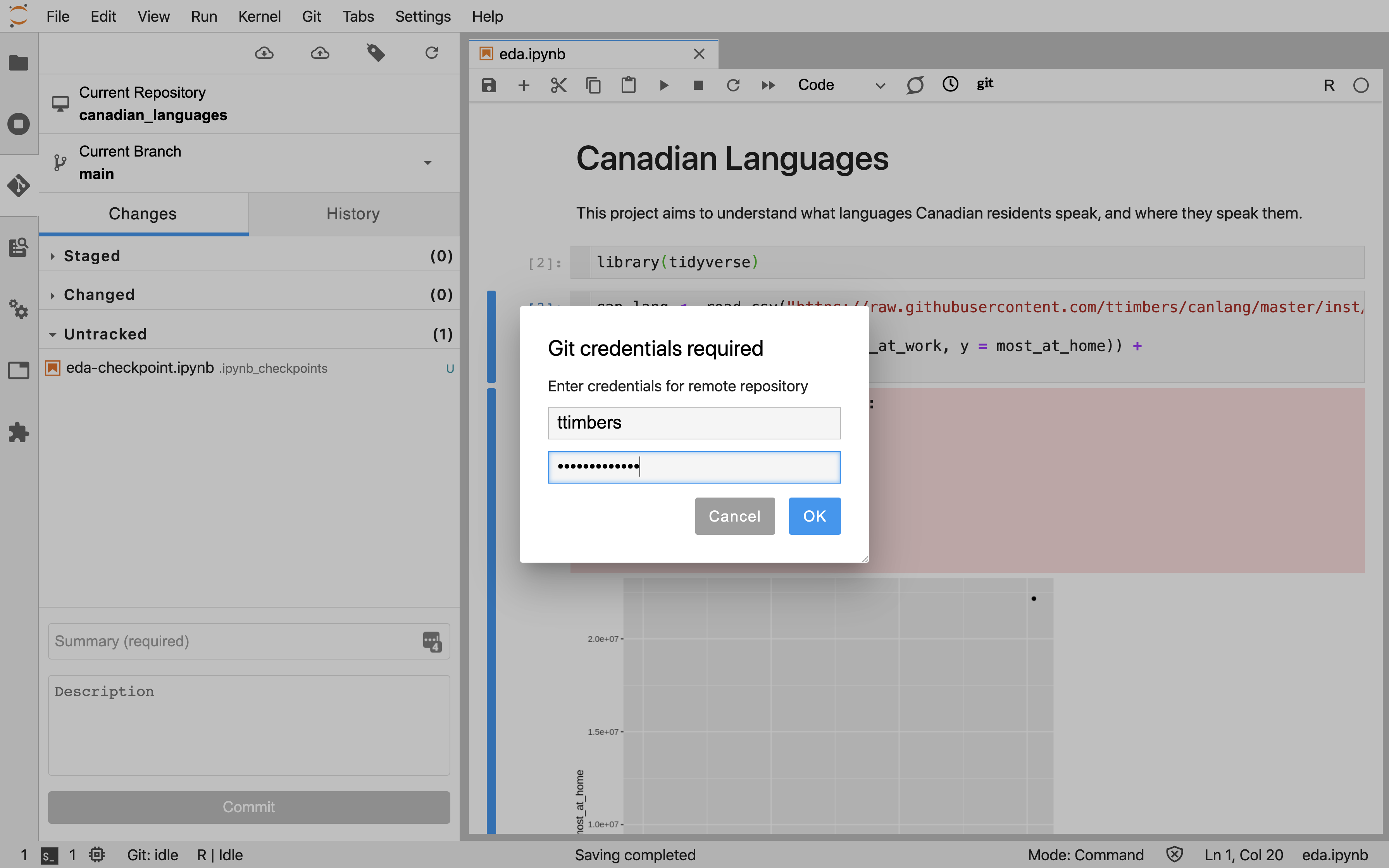Screen dimensions: 1389x868
Task: Click the Current Repository canadian_languages item
Action: [x=249, y=104]
